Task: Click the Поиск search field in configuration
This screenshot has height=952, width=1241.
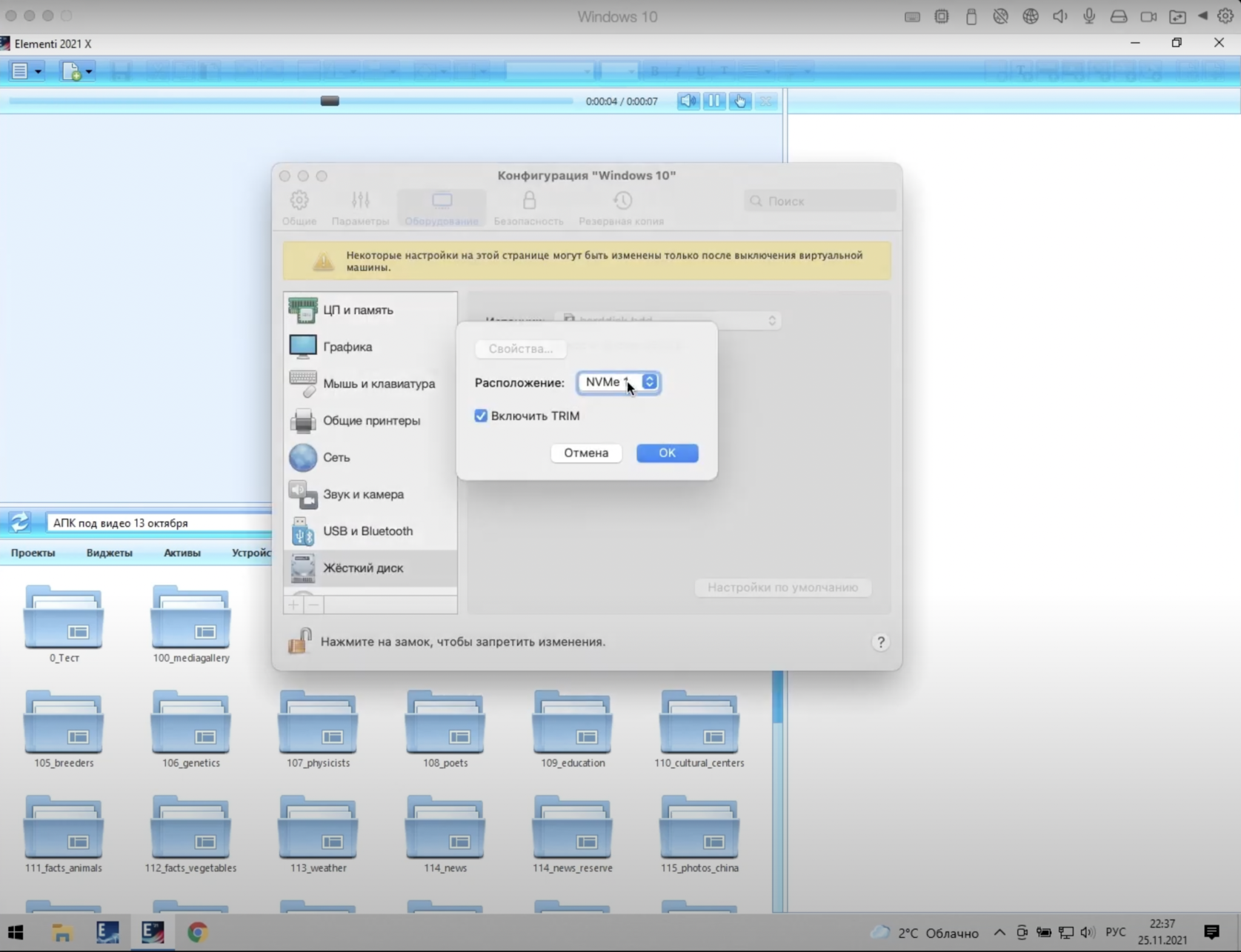Action: [x=820, y=201]
